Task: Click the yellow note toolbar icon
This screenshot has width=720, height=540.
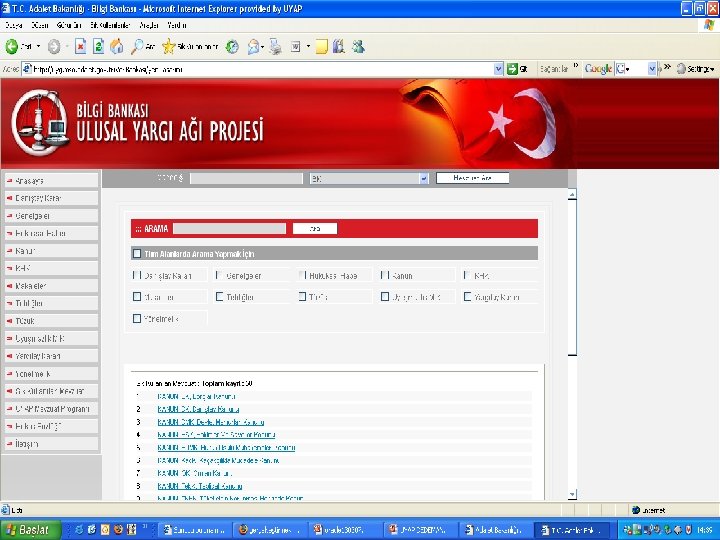Action: [321, 46]
